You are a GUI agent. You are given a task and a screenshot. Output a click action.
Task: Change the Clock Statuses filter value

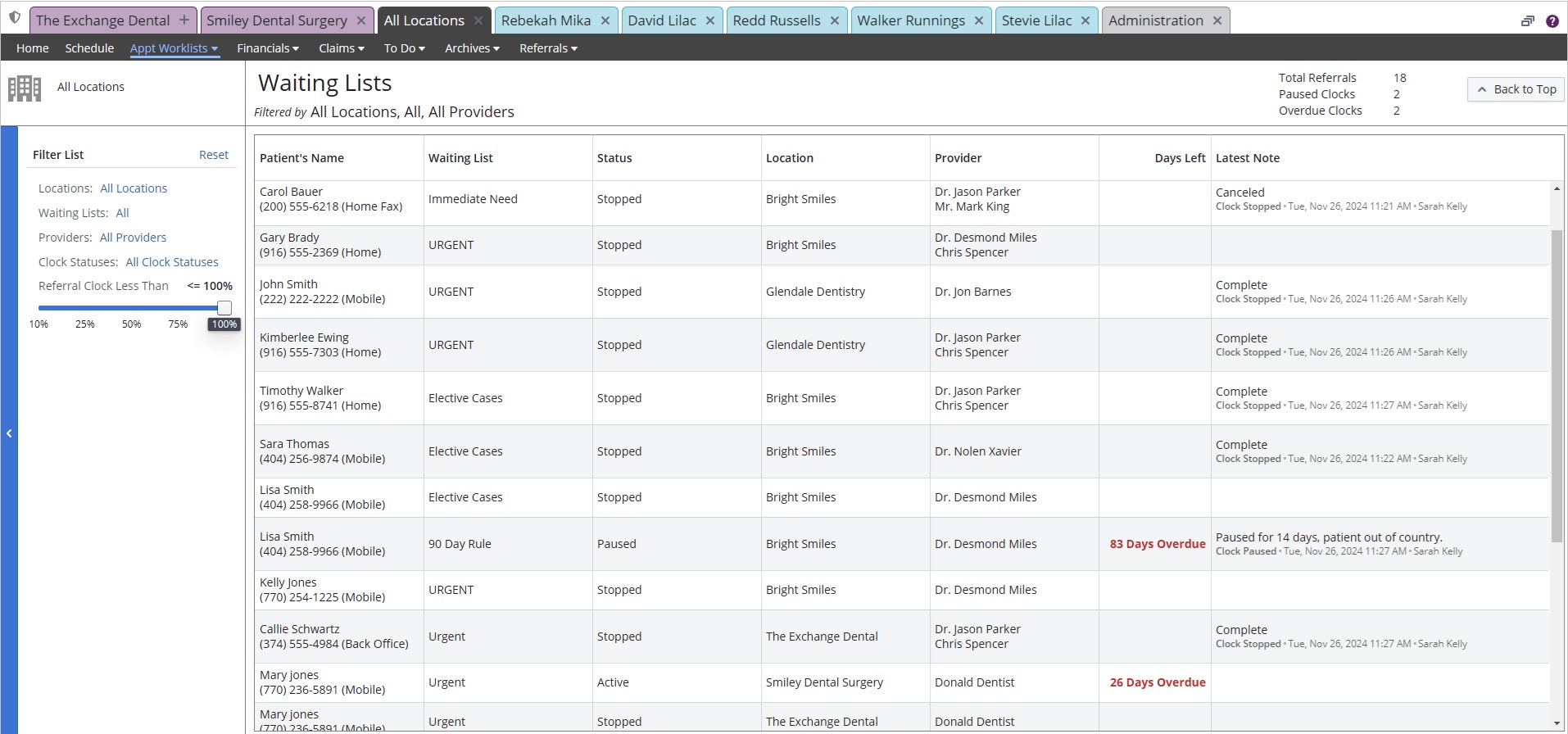click(x=172, y=262)
